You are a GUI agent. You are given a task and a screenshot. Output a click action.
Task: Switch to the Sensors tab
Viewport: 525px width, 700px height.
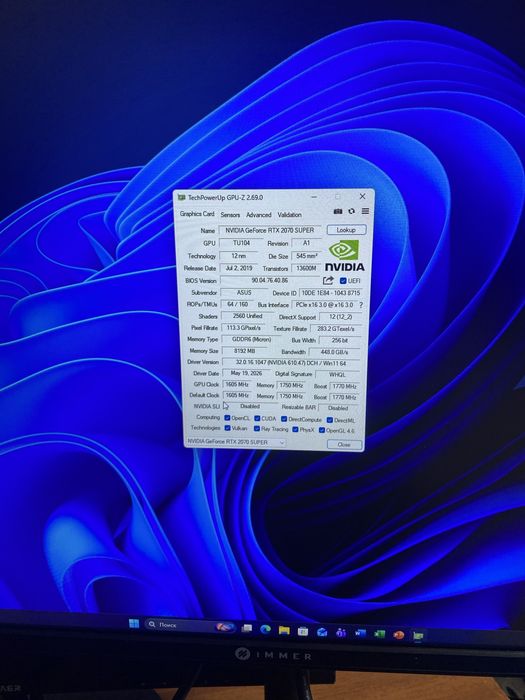point(230,215)
